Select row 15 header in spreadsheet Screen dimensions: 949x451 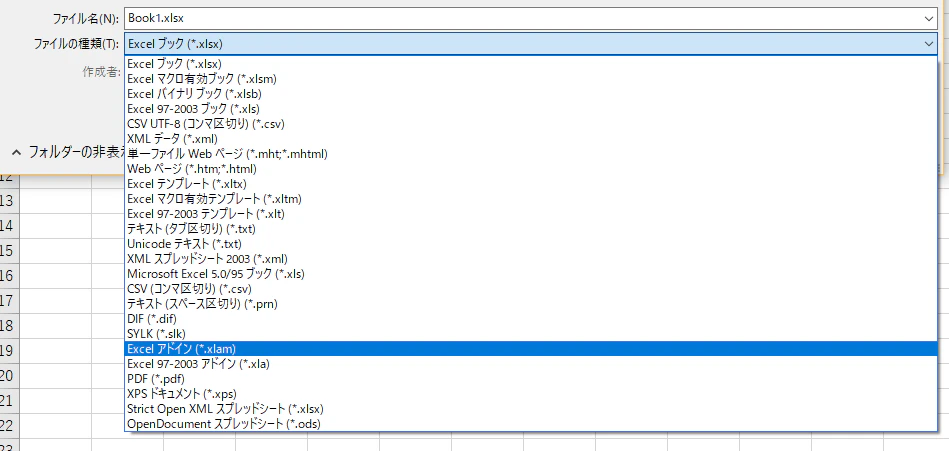tap(8, 251)
